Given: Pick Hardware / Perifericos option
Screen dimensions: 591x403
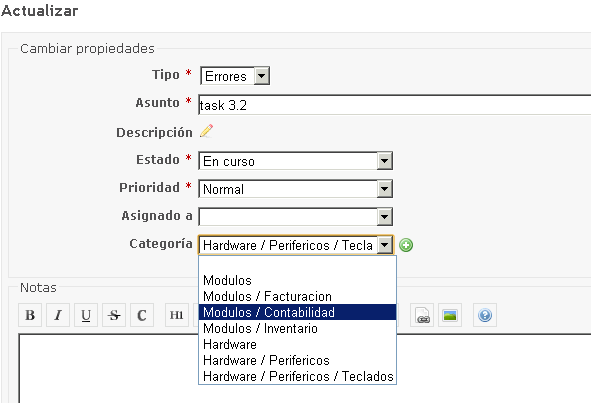Looking at the screenshot, I should tap(297, 360).
